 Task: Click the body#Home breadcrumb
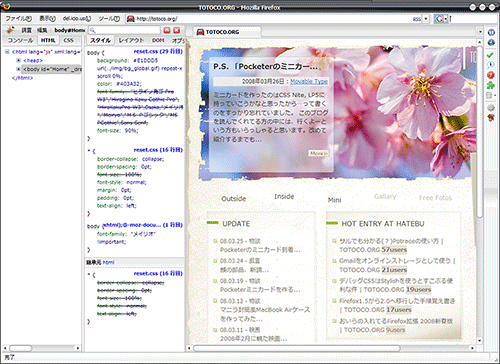69,30
